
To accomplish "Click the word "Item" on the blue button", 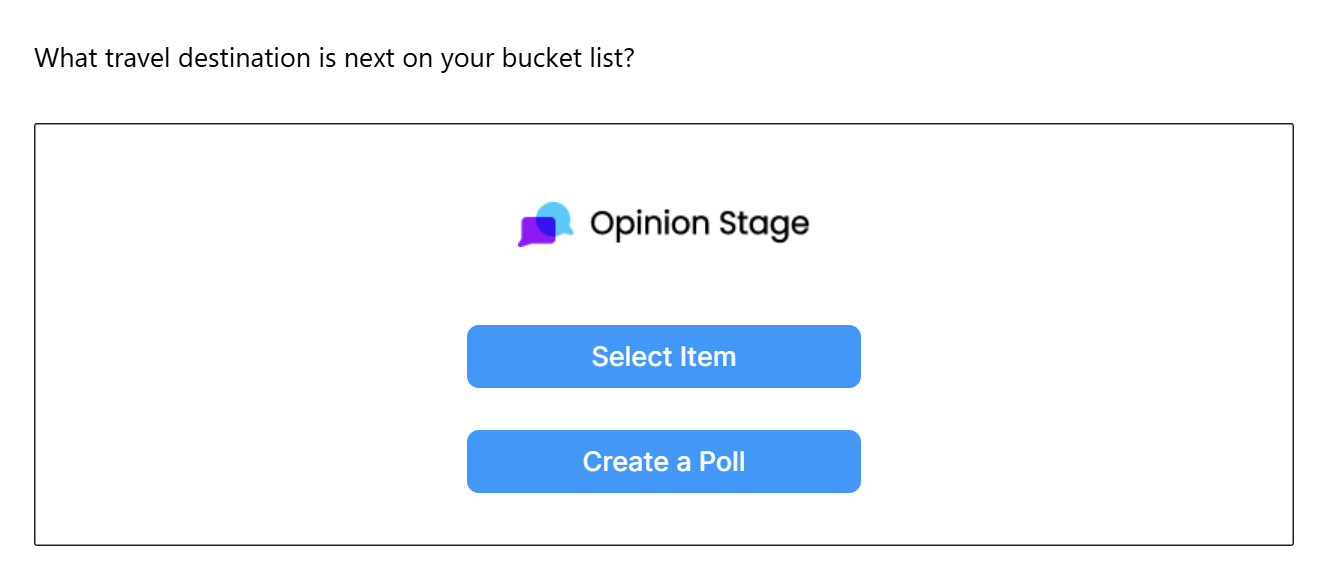I will pos(709,357).
